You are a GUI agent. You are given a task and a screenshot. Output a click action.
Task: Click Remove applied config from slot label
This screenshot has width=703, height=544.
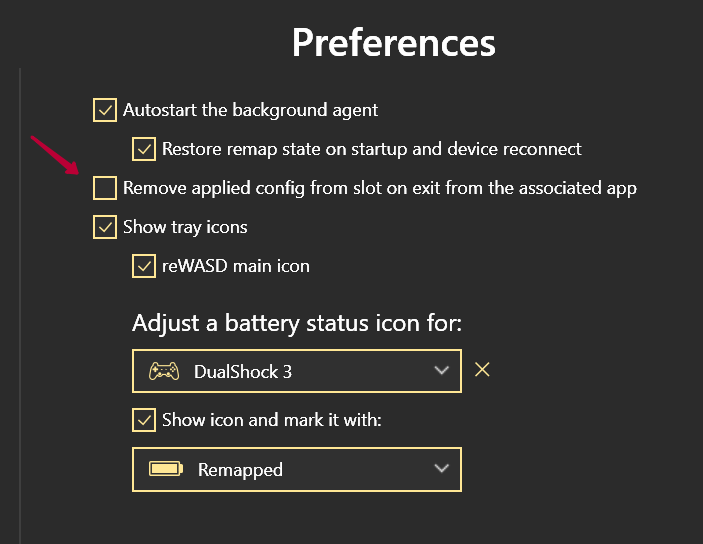(380, 188)
